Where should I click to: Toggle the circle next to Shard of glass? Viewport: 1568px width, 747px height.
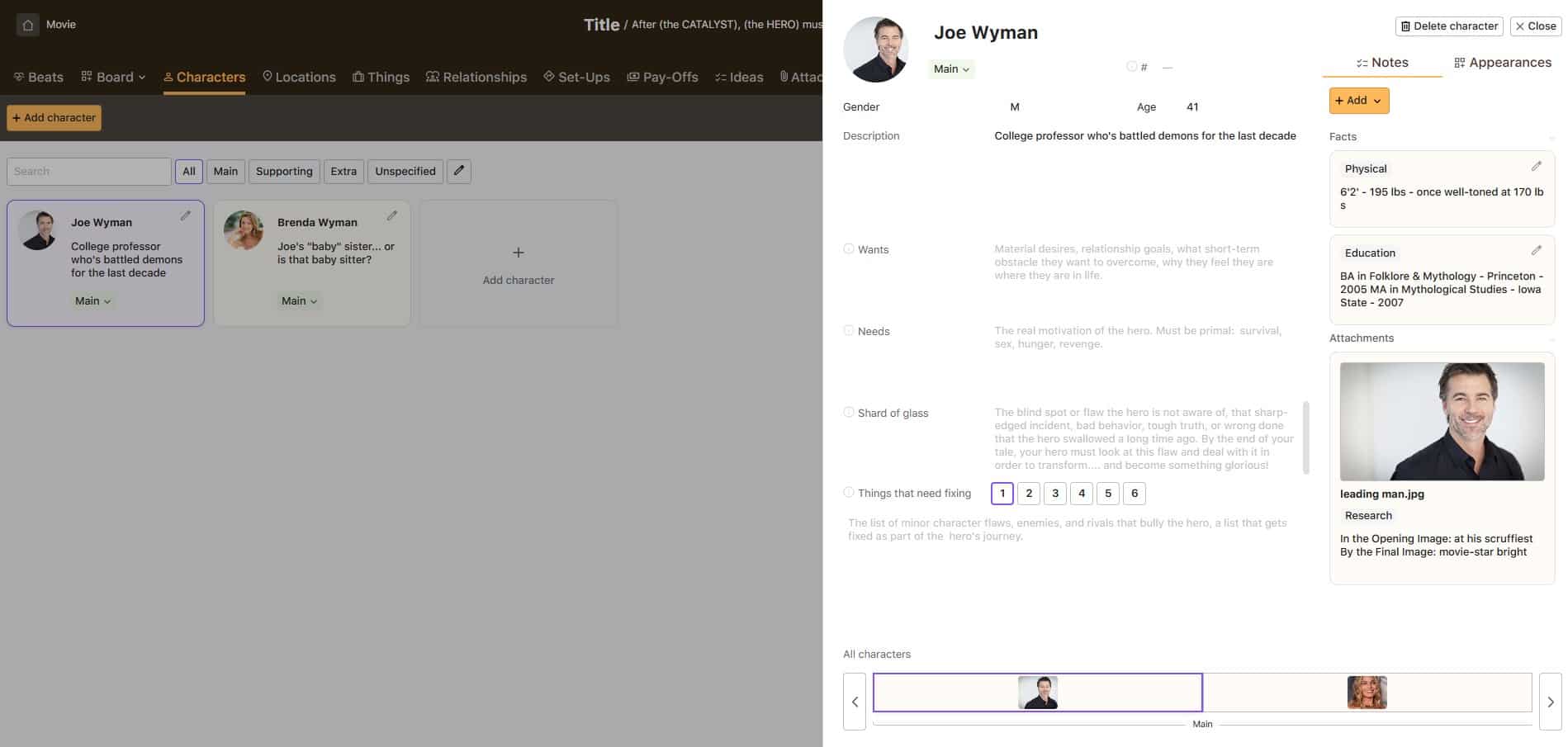pyautogui.click(x=849, y=412)
